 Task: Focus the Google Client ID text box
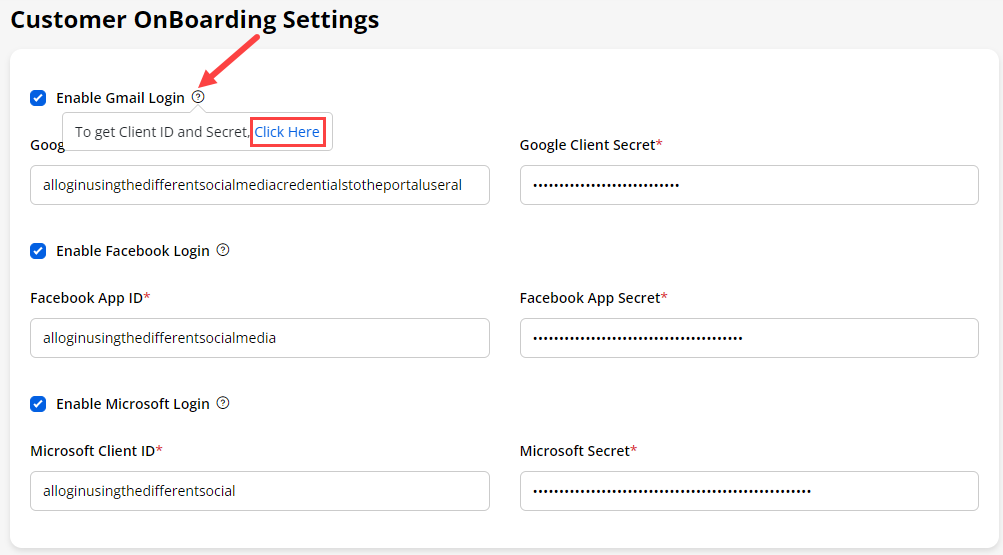260,185
